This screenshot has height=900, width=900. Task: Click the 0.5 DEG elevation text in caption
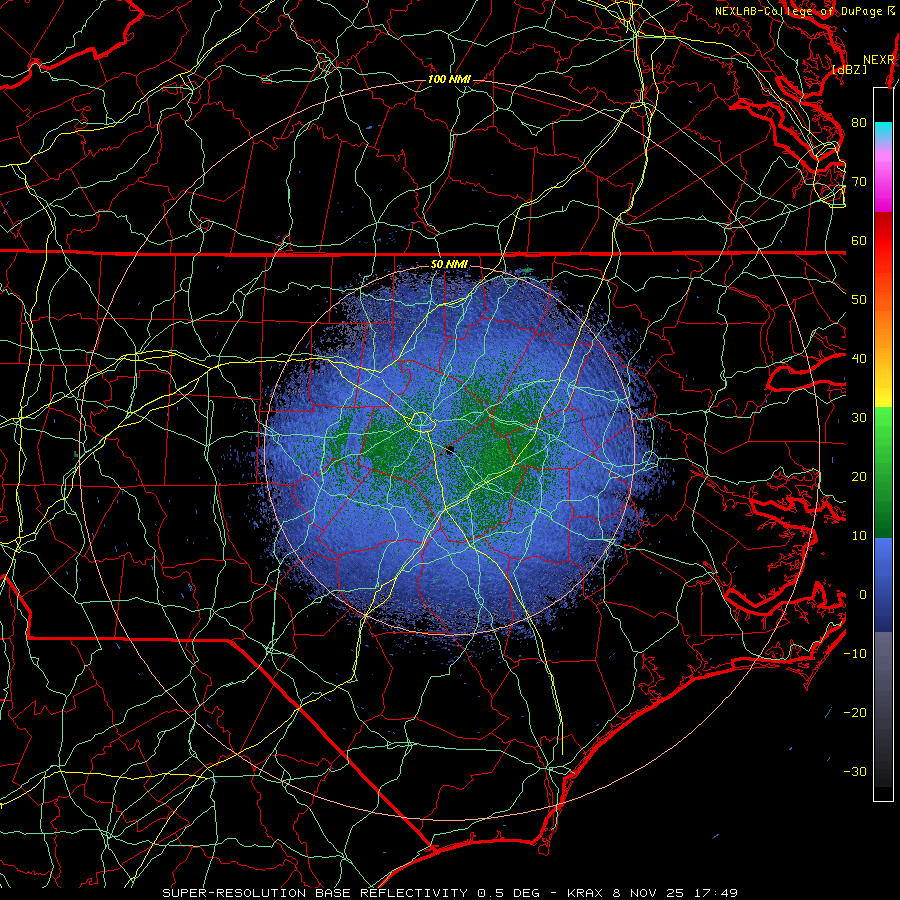[x=508, y=893]
